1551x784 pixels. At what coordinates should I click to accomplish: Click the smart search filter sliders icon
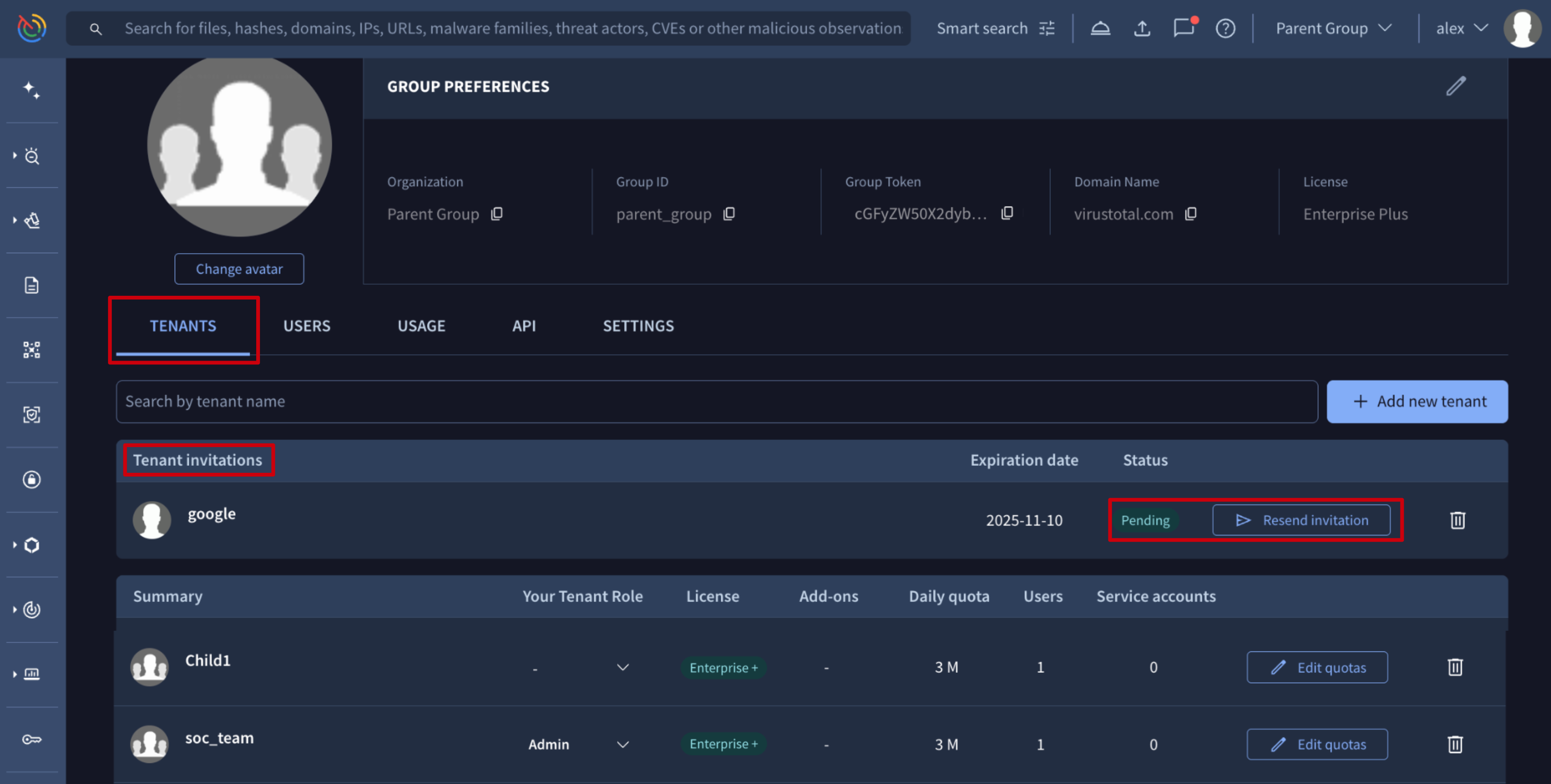tap(1047, 29)
